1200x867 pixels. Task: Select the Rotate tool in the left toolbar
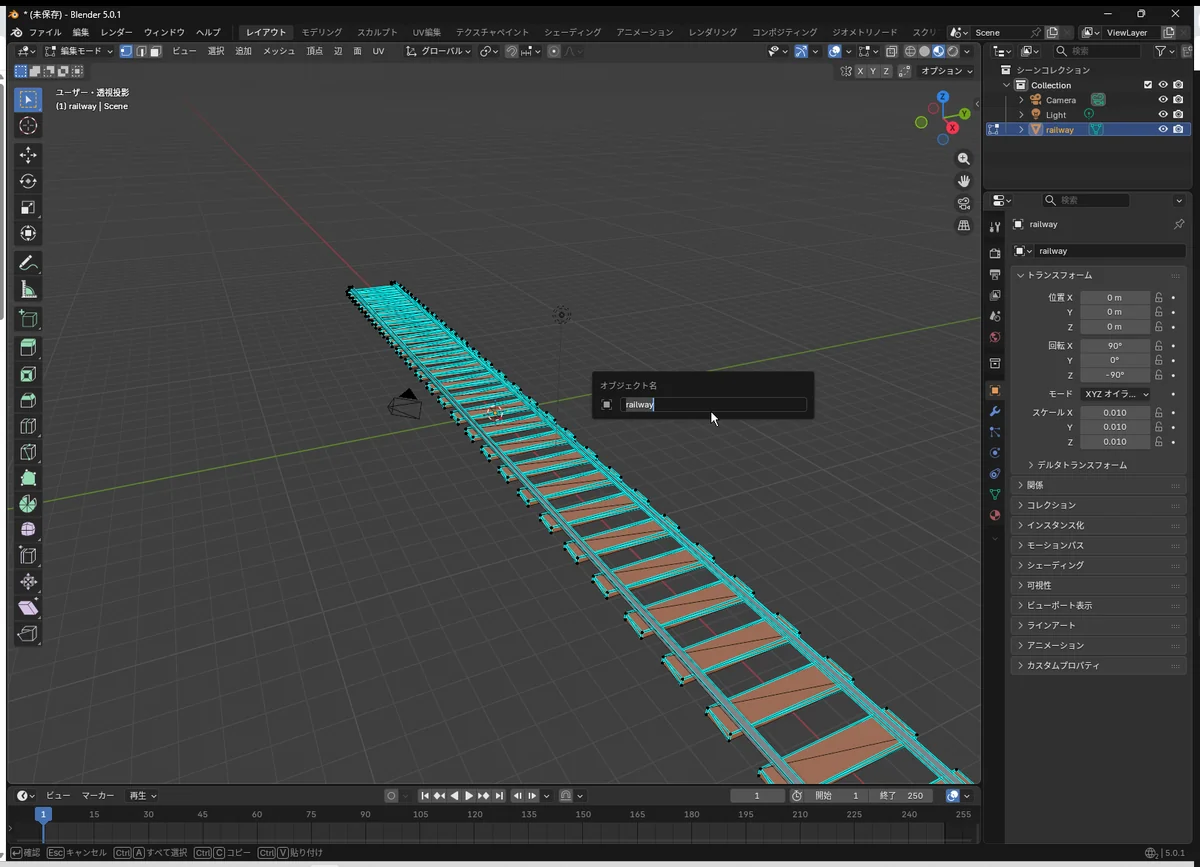pos(28,181)
